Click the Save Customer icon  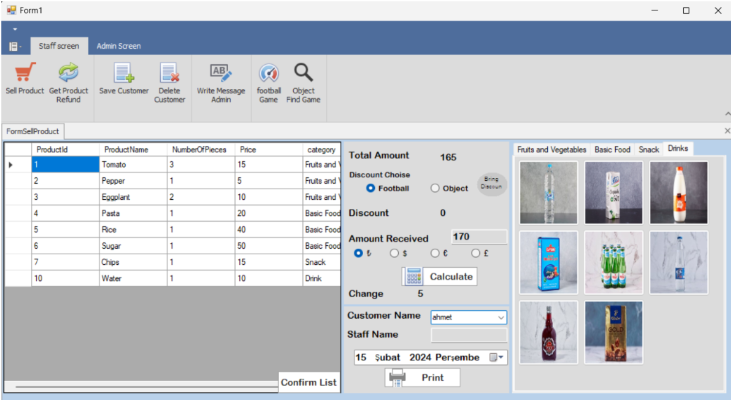click(x=124, y=74)
